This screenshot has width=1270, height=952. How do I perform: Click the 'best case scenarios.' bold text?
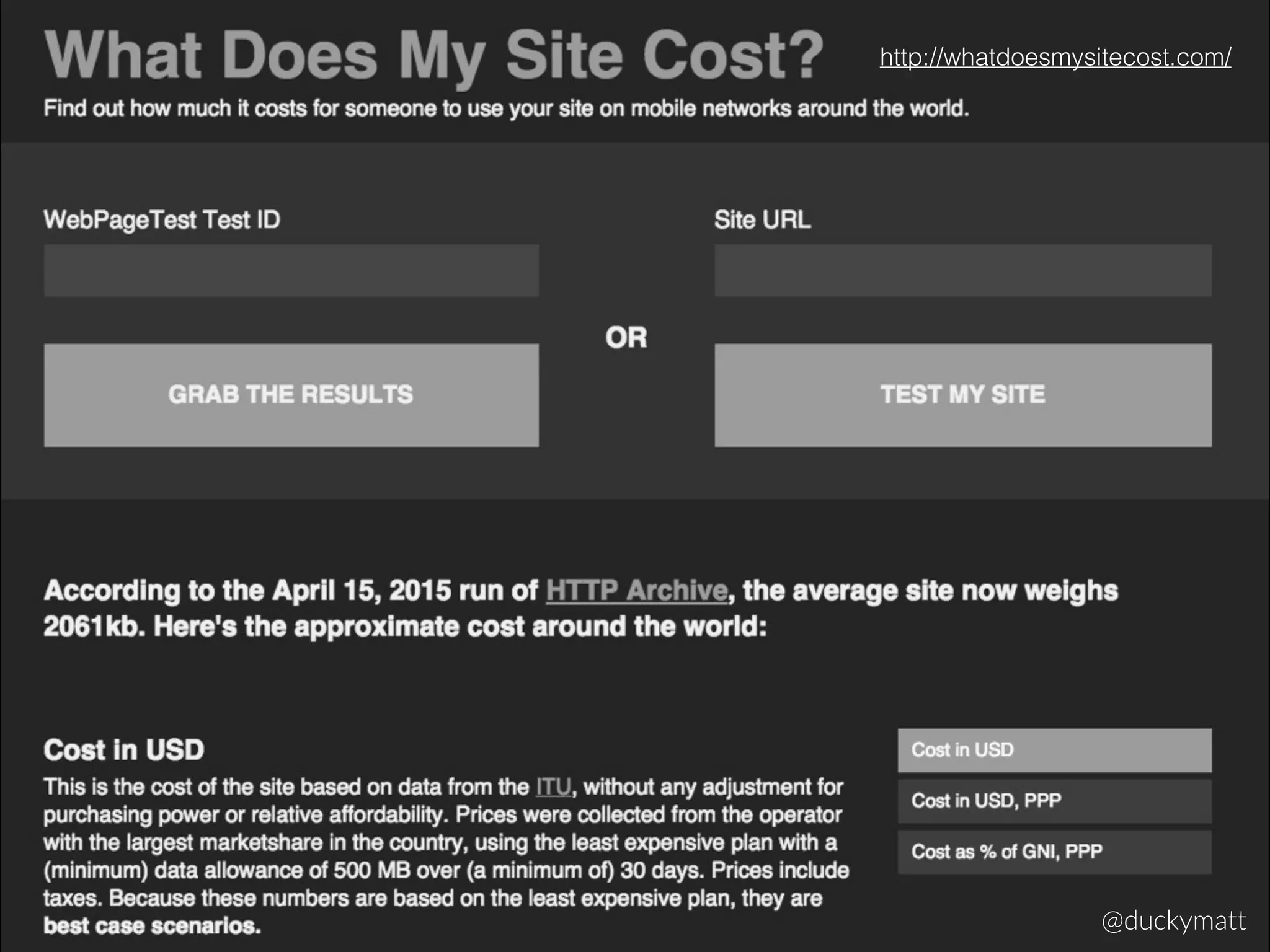point(153,926)
